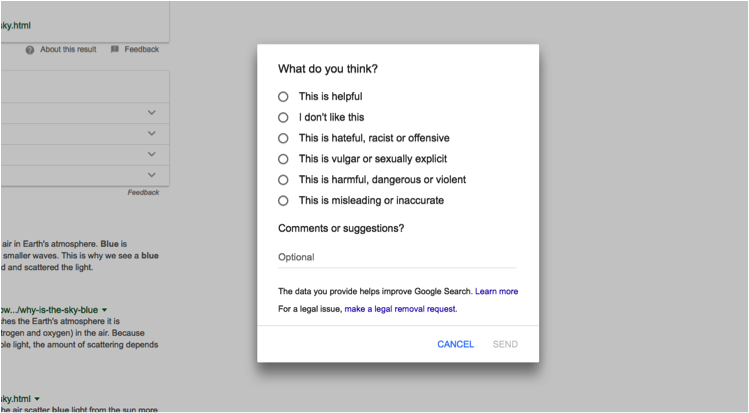Click the feedback flag icon under the snippet
Screen dimensions: 749x413
(x=115, y=49)
